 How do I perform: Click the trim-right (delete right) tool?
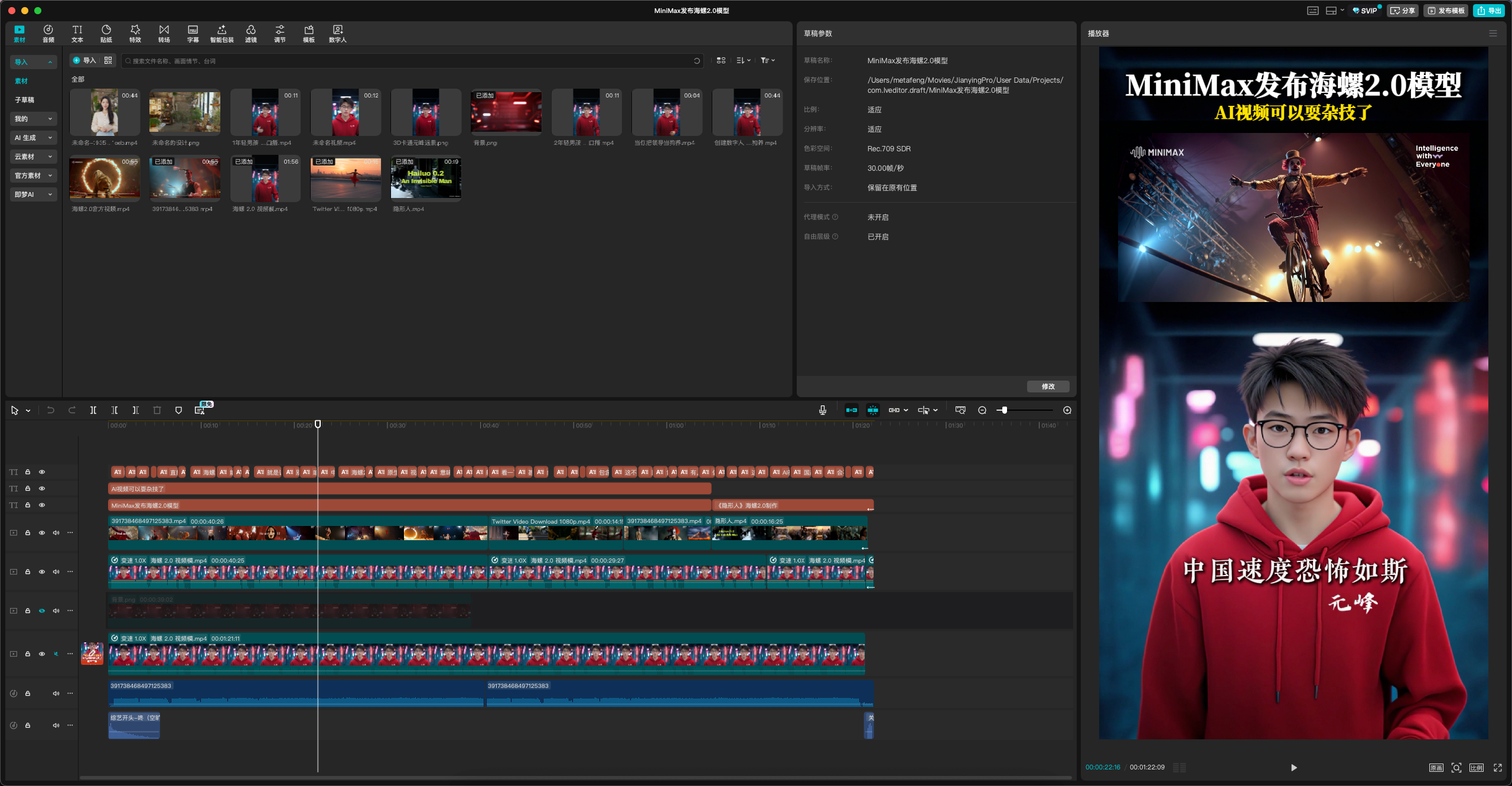pos(136,410)
